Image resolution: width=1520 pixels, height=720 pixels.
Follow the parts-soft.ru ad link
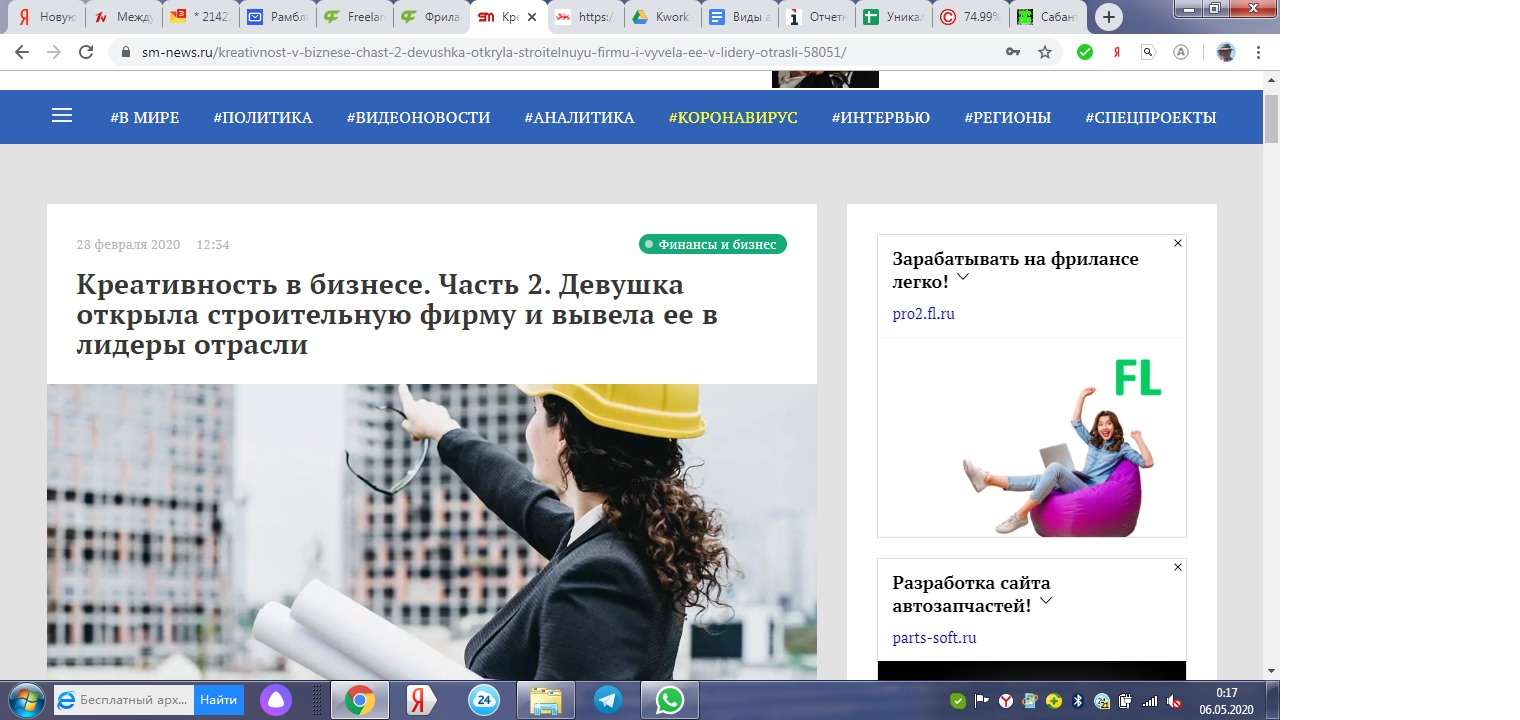click(x=934, y=638)
